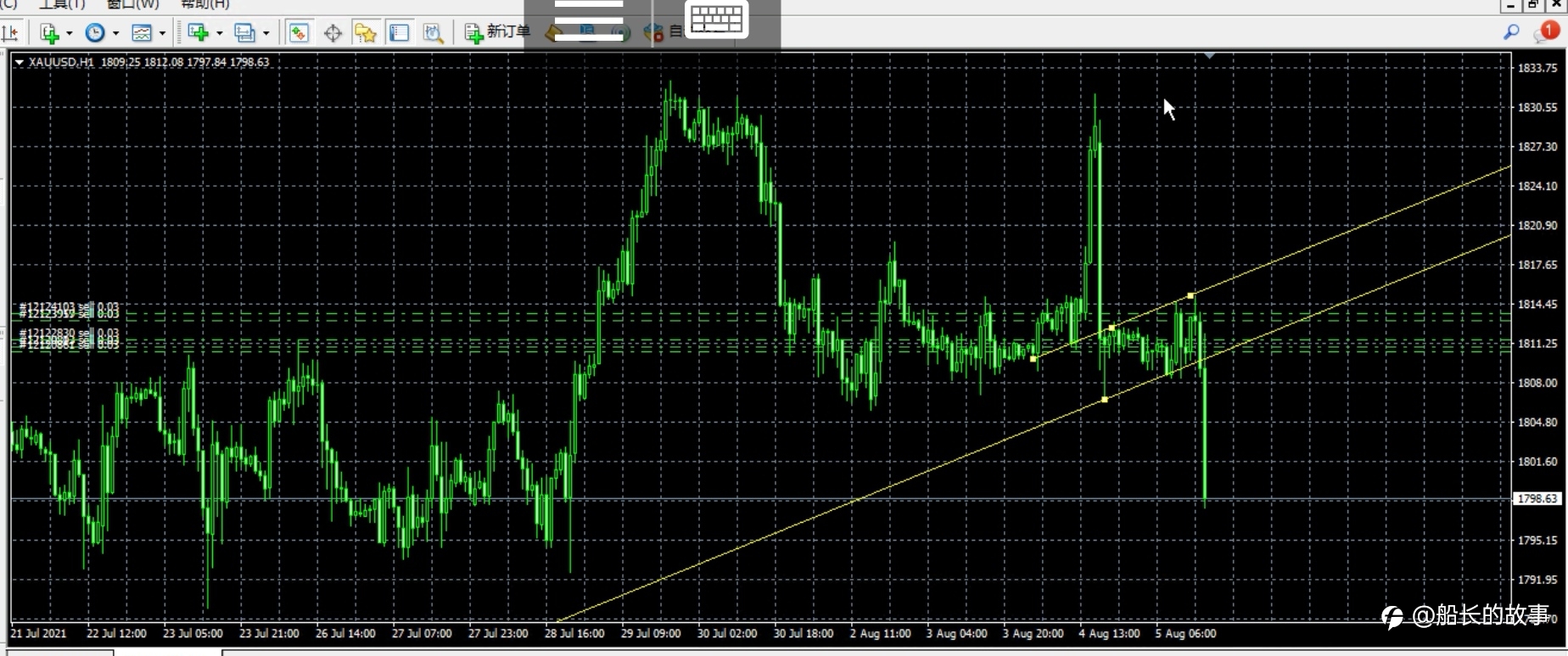
Task: Click the New Chart green plus icon
Action: click(x=199, y=32)
